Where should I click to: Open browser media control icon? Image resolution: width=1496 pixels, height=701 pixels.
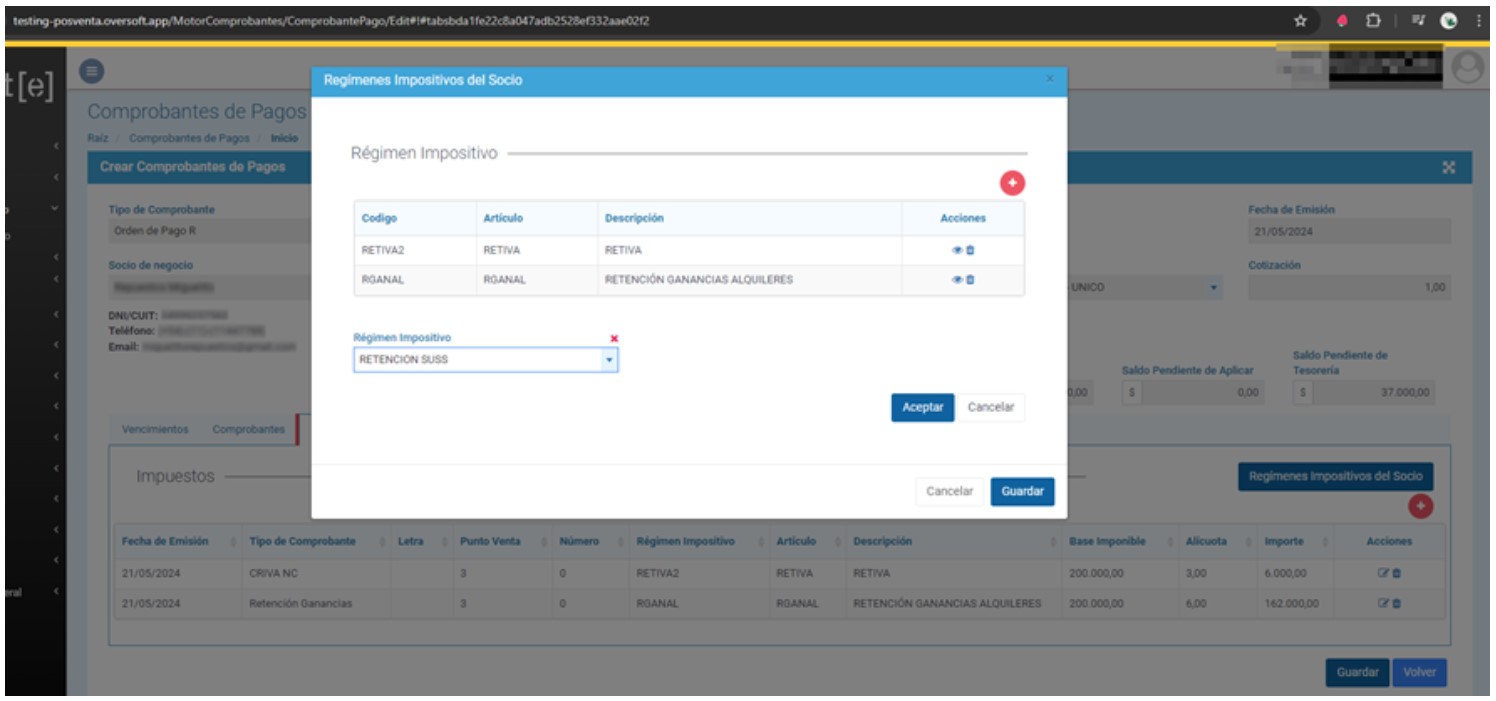tap(1420, 22)
